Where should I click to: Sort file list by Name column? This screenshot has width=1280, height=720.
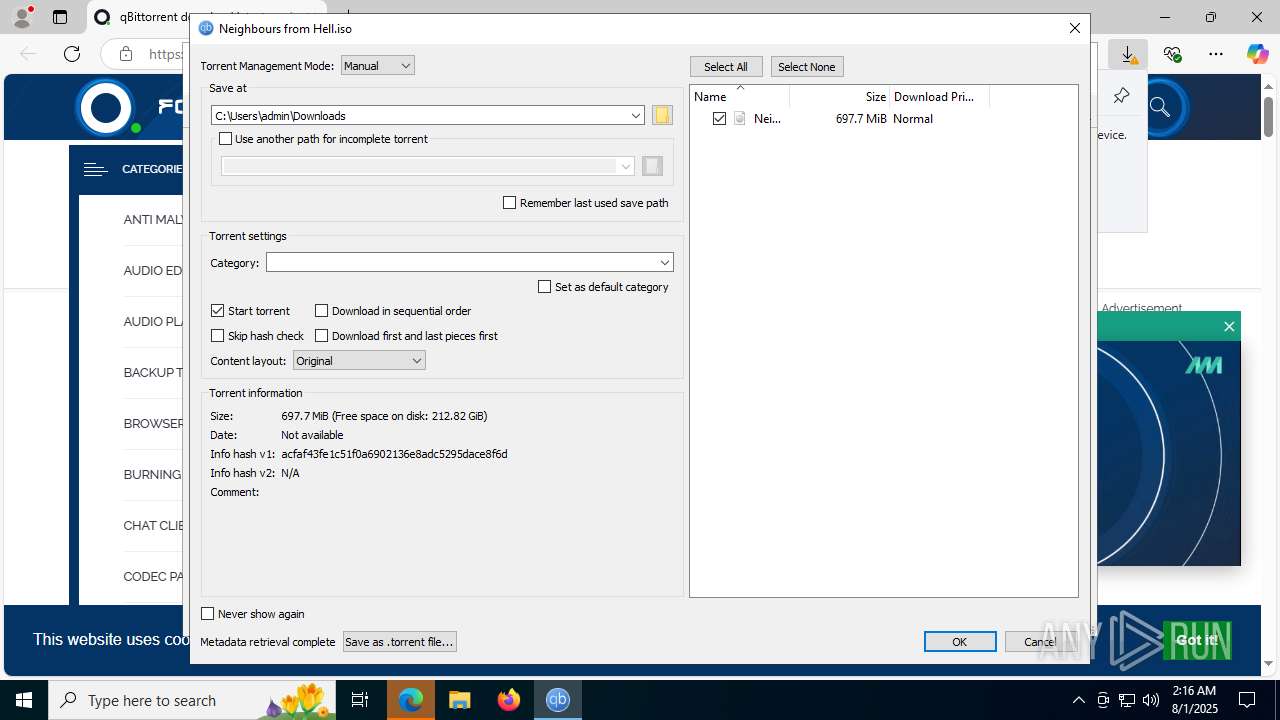(x=740, y=97)
